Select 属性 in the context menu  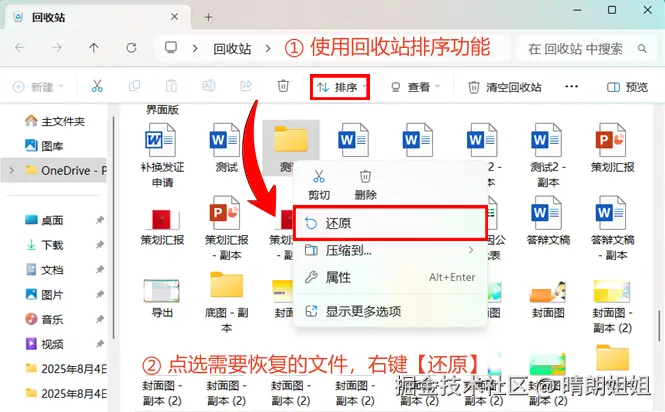[x=390, y=277]
